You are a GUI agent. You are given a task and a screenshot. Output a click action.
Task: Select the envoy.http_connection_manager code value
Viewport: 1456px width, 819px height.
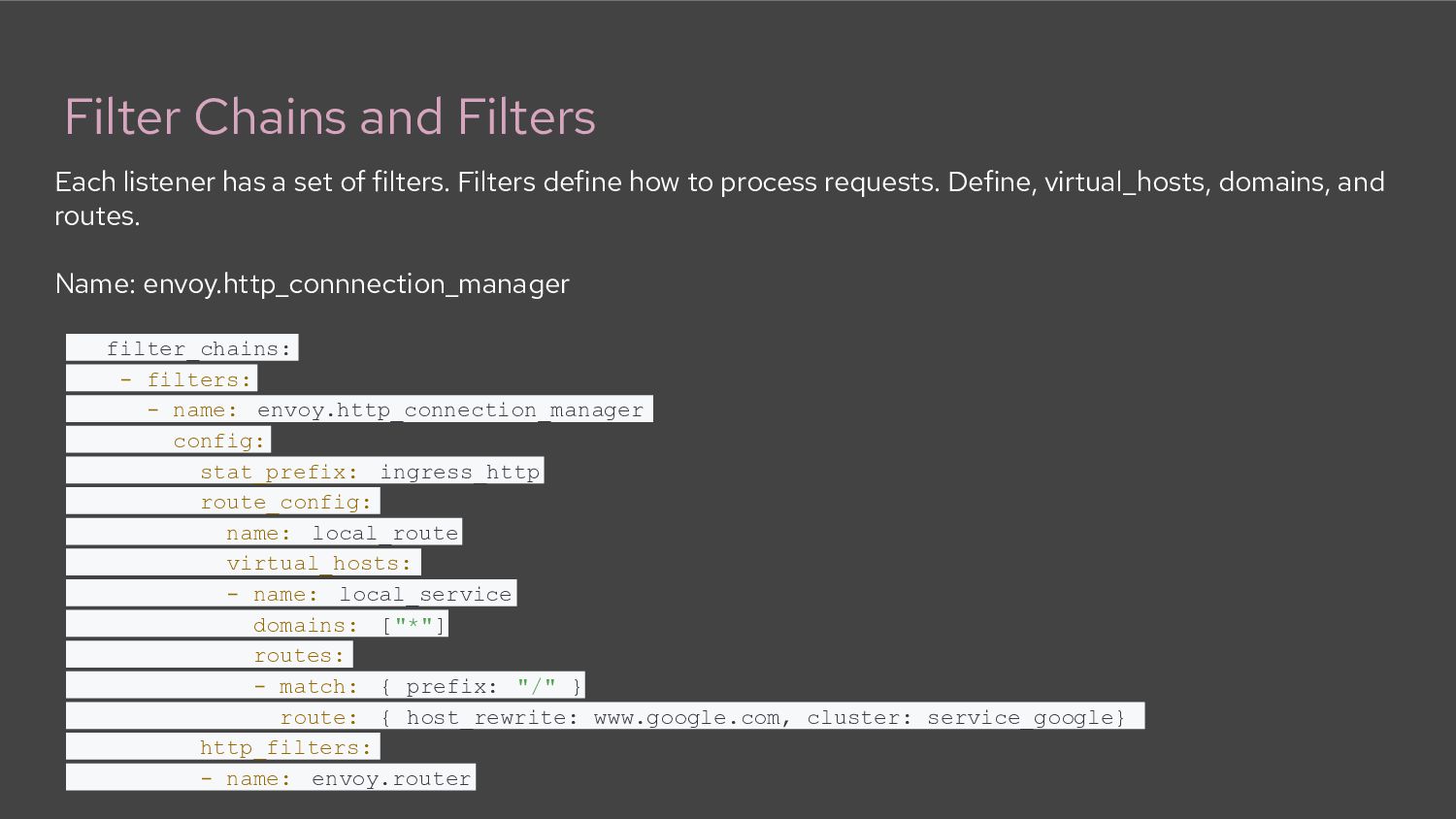tap(450, 409)
